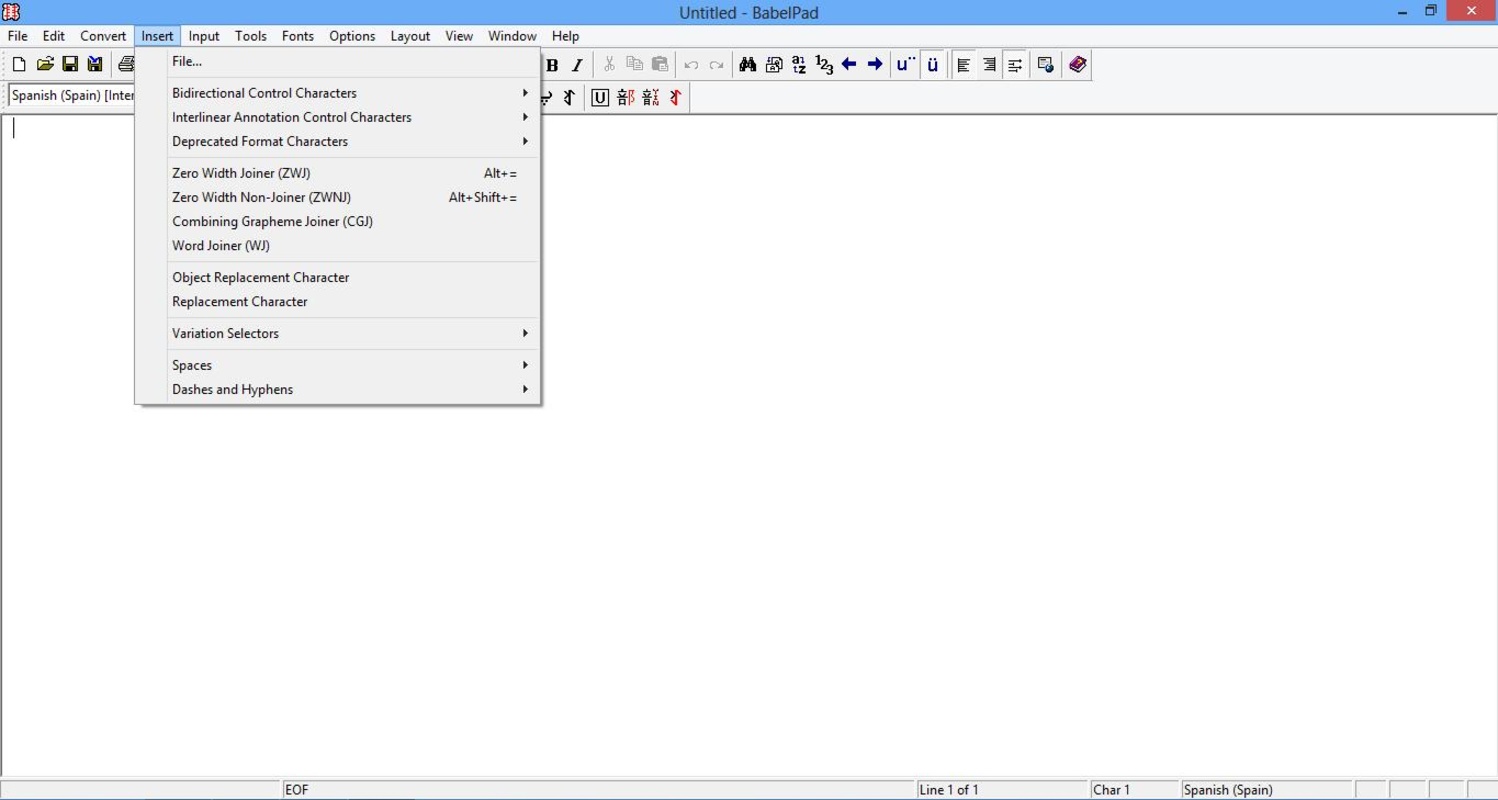Click the blue left arrow icon
Screen dimensions: 1498x800
[x=849, y=65]
